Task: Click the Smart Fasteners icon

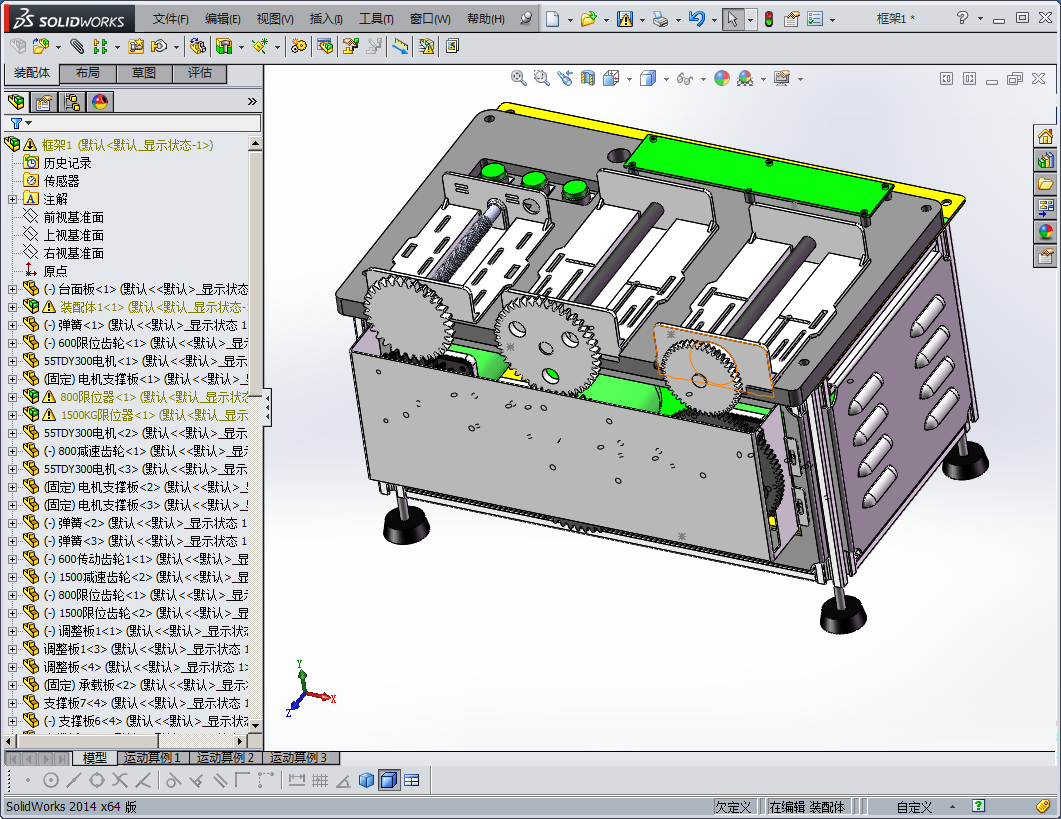Action: pos(136,46)
